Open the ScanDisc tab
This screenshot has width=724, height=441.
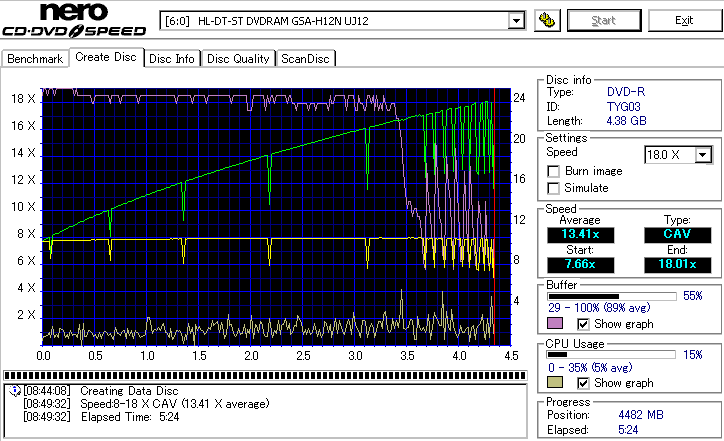tap(305, 59)
